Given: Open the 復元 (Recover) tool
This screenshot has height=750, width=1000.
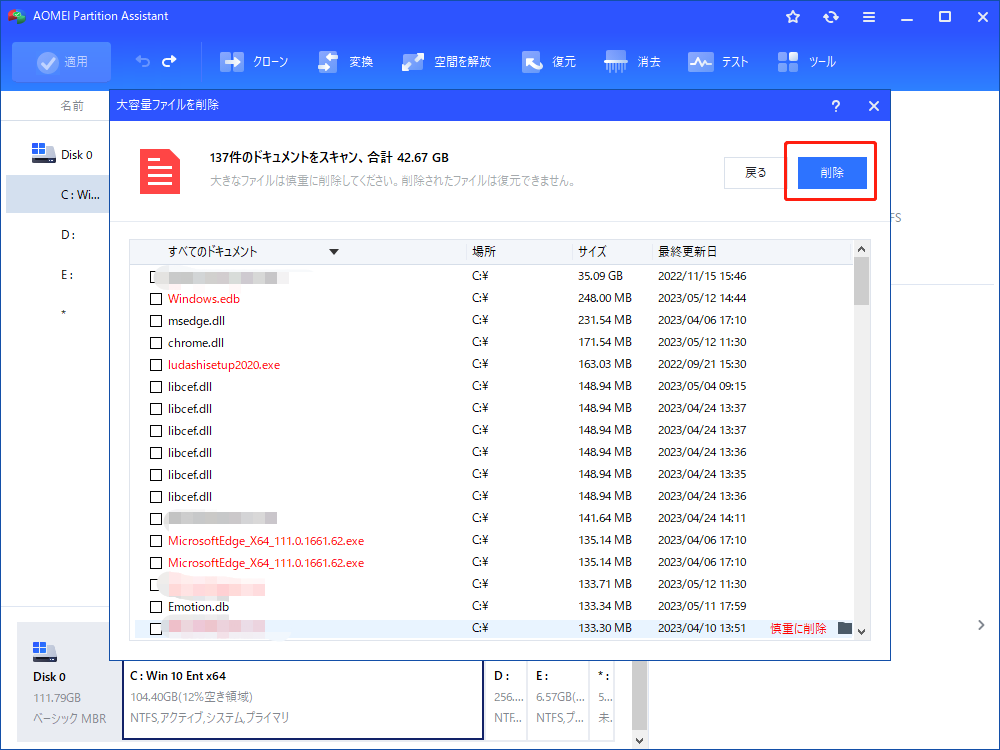Looking at the screenshot, I should (x=548, y=62).
